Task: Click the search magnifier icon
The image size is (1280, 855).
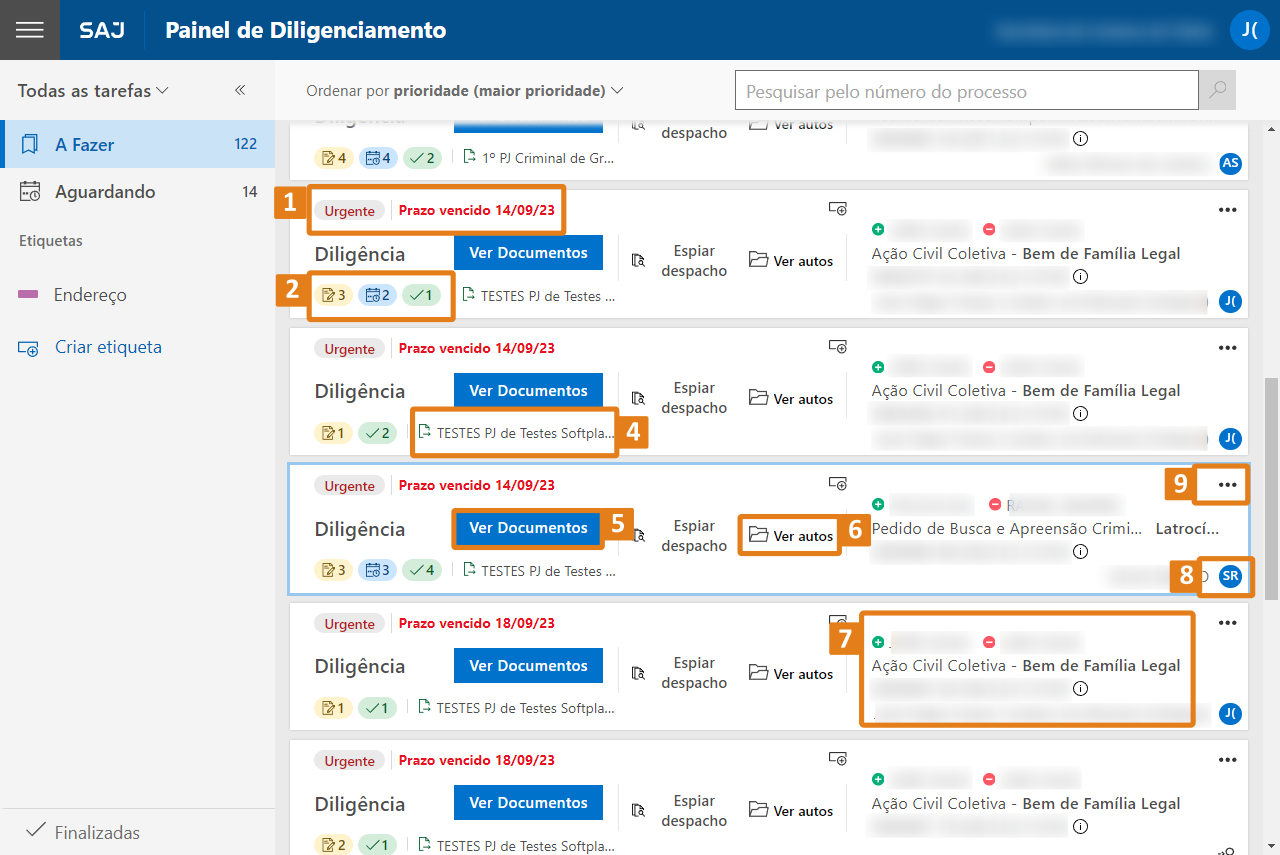Action: click(1217, 90)
